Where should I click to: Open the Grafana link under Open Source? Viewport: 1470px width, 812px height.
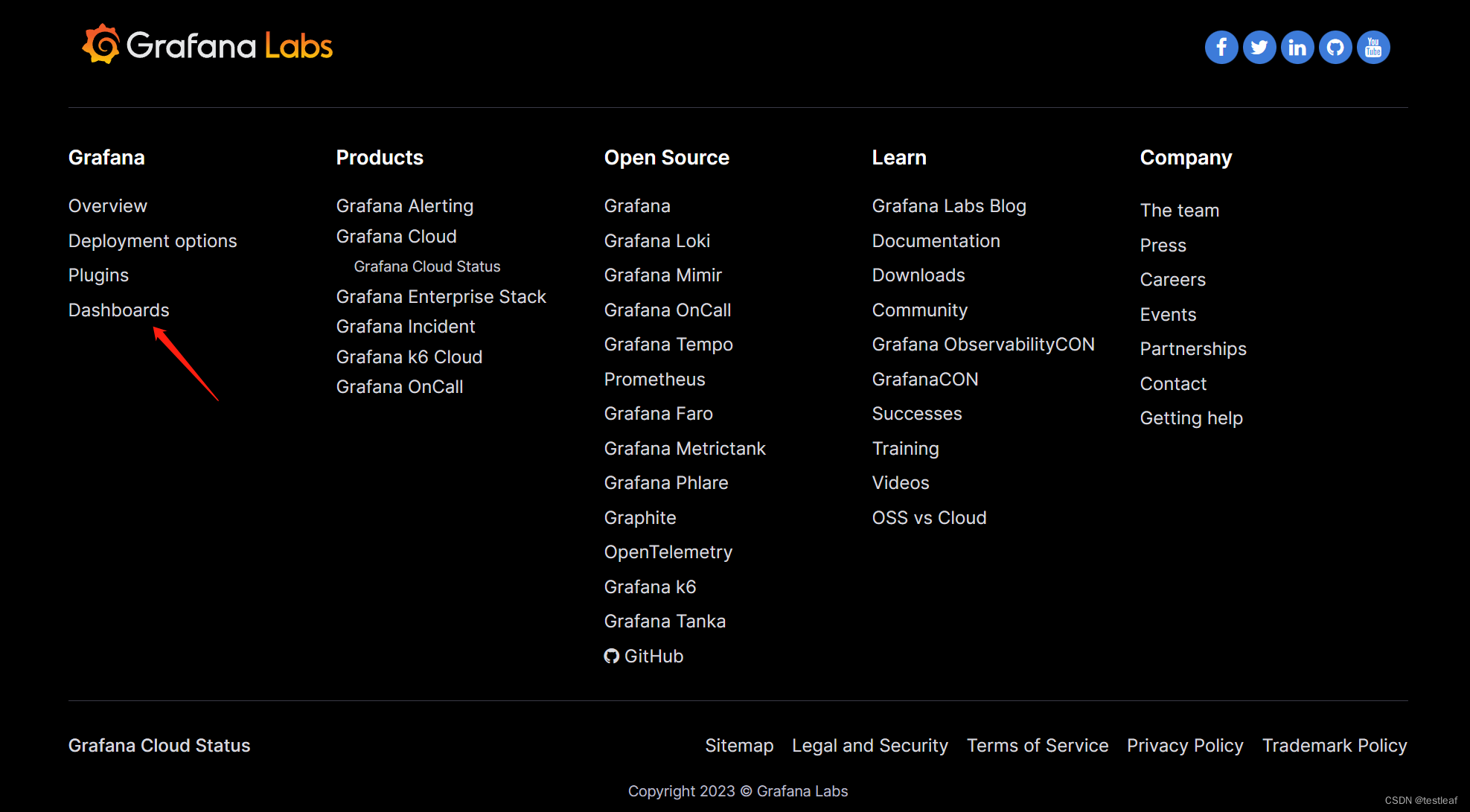637,205
